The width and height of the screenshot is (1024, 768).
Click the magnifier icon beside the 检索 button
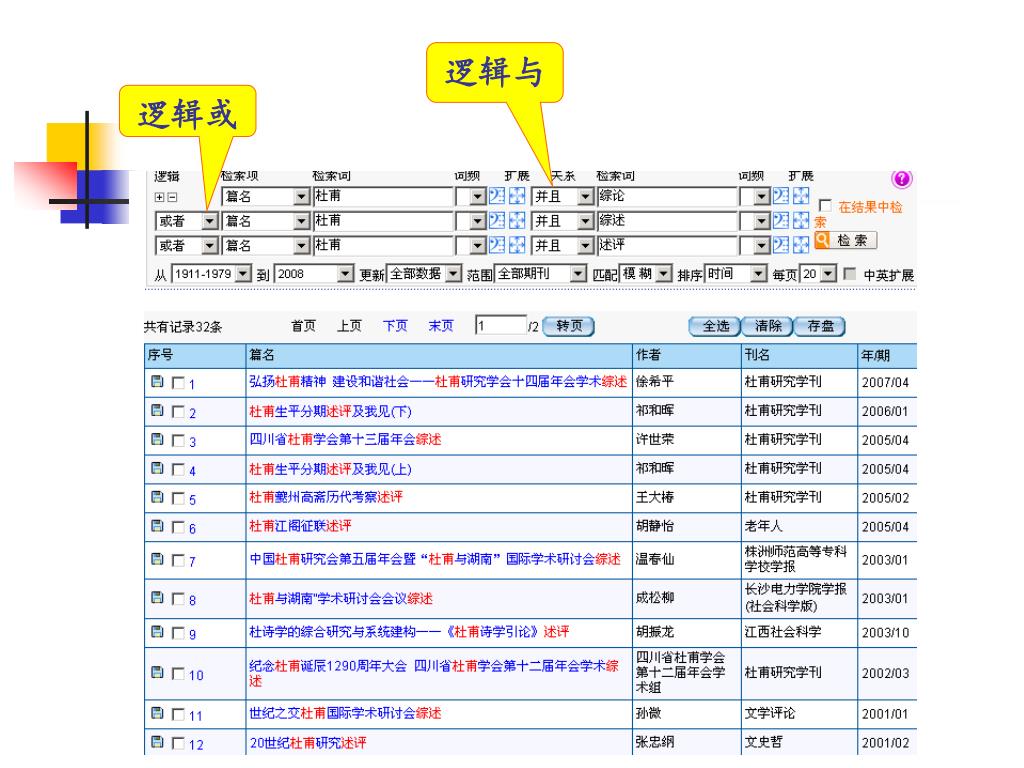point(822,240)
